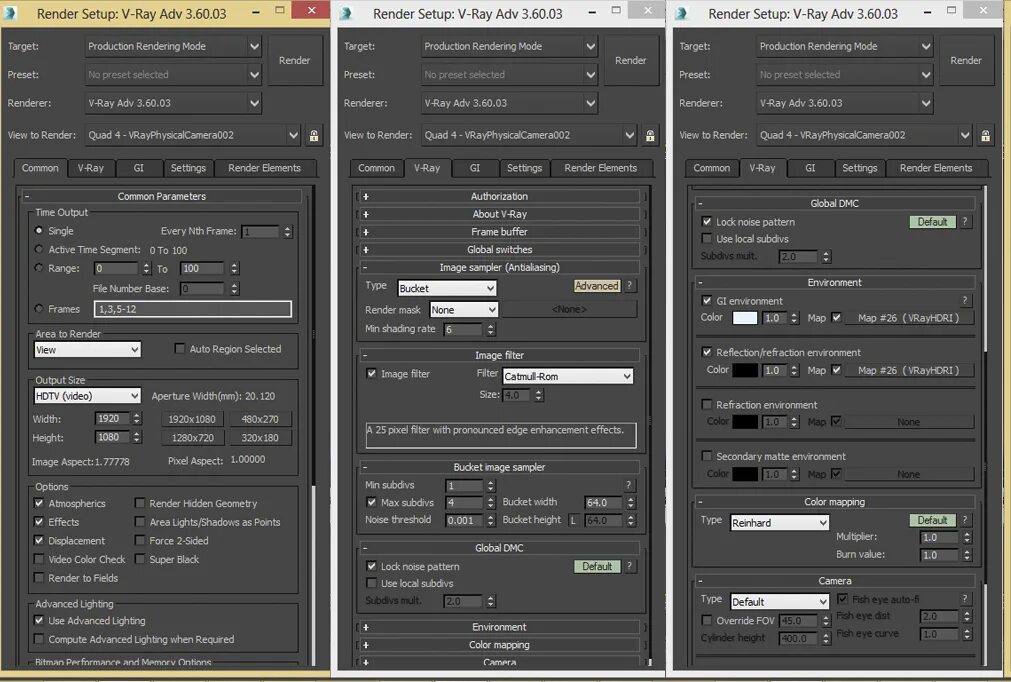The height and width of the screenshot is (682, 1011).
Task: Click lock icon in middle Render Setup window
Action: click(x=650, y=135)
